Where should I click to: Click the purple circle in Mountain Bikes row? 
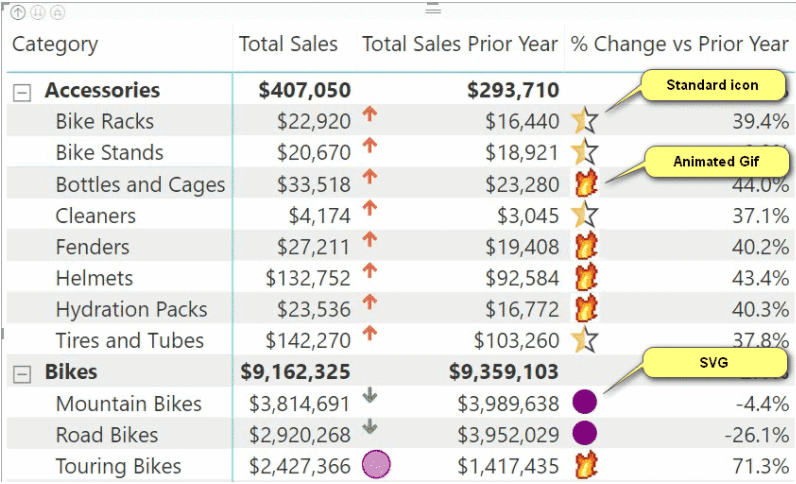pyautogui.click(x=585, y=403)
